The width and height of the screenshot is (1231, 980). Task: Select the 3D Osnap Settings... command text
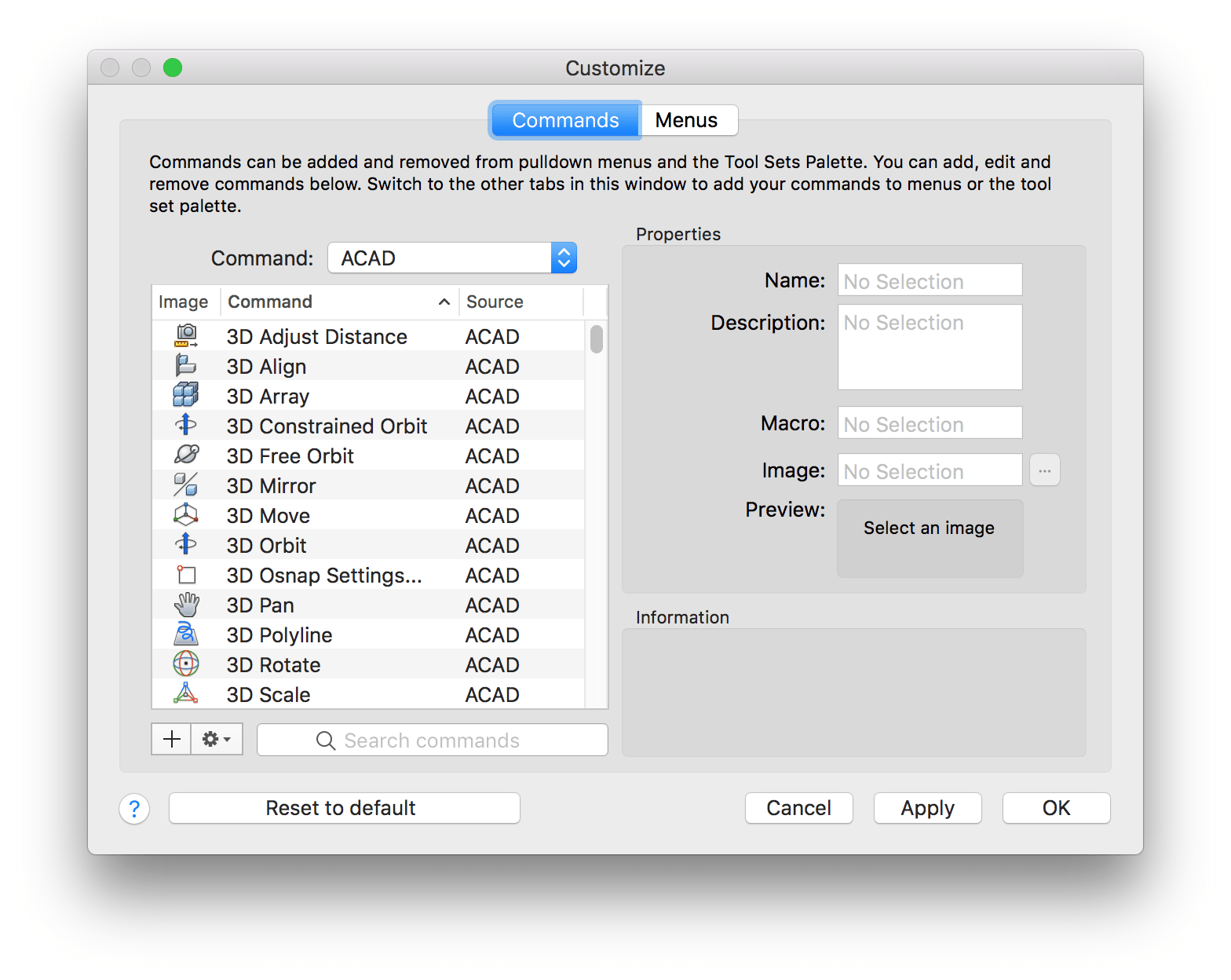[x=325, y=576]
